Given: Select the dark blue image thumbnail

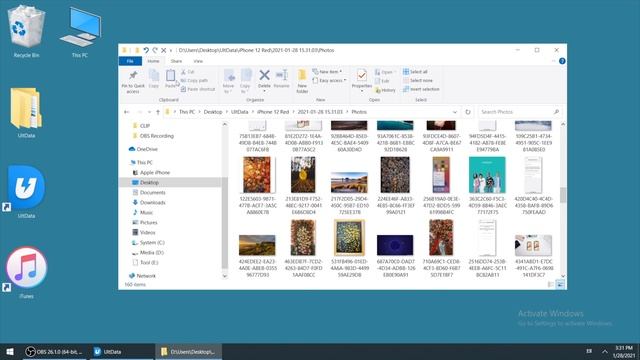Looking at the screenshot, I should (395, 245).
